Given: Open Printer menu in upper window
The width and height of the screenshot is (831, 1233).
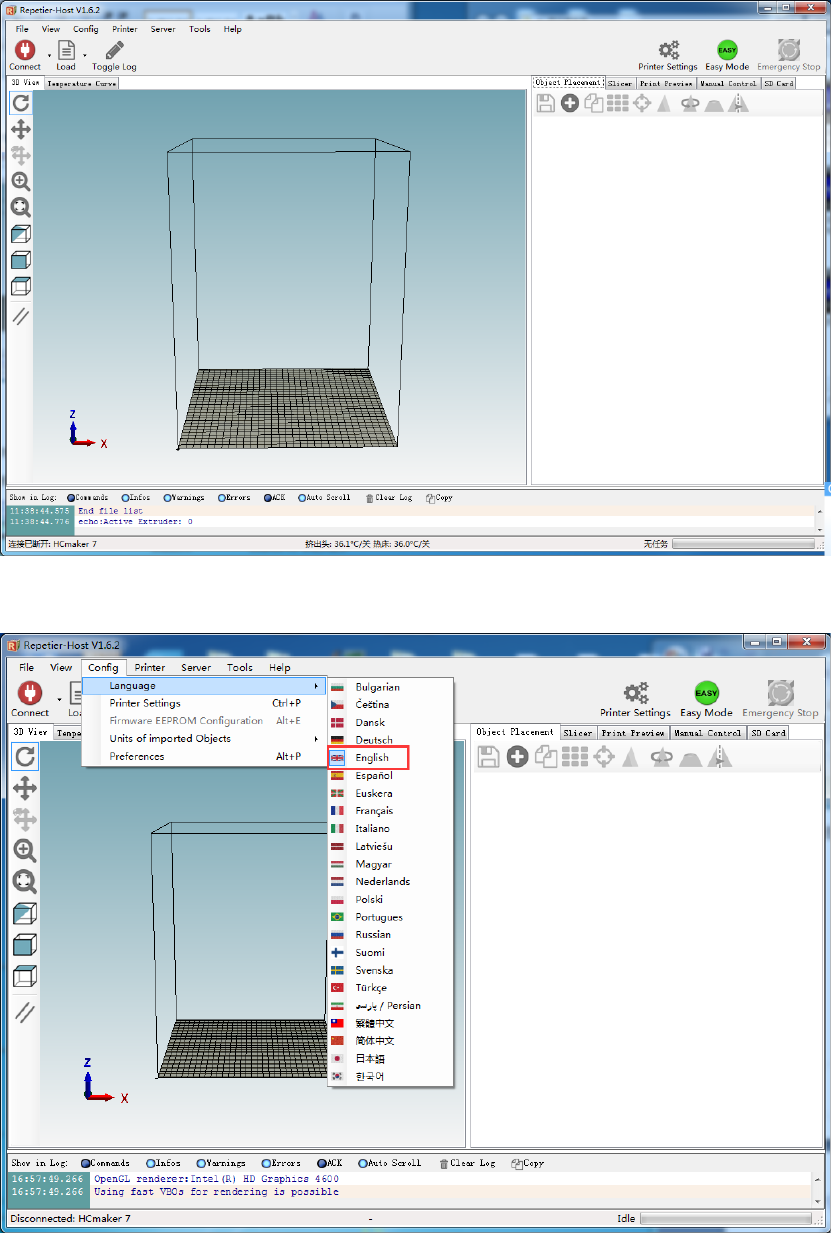Looking at the screenshot, I should (x=125, y=29).
